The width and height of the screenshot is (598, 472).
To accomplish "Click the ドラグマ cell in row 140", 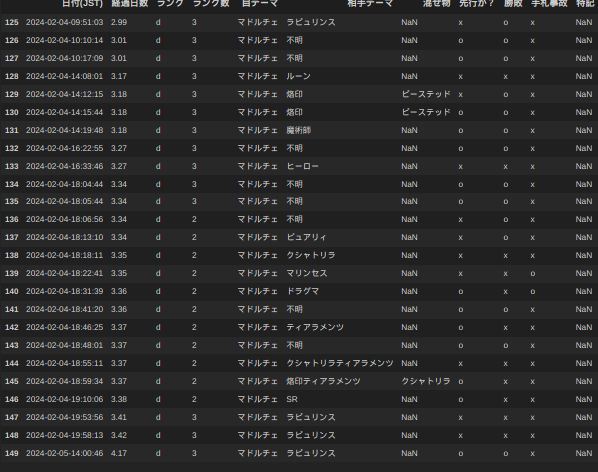I will pos(302,291).
